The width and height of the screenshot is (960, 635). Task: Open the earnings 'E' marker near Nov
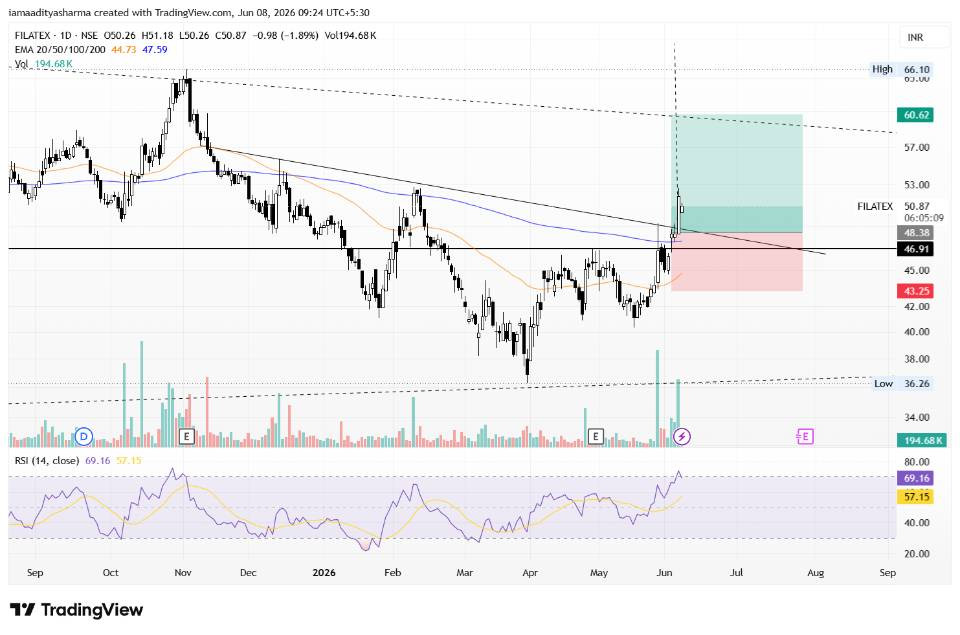(186, 437)
